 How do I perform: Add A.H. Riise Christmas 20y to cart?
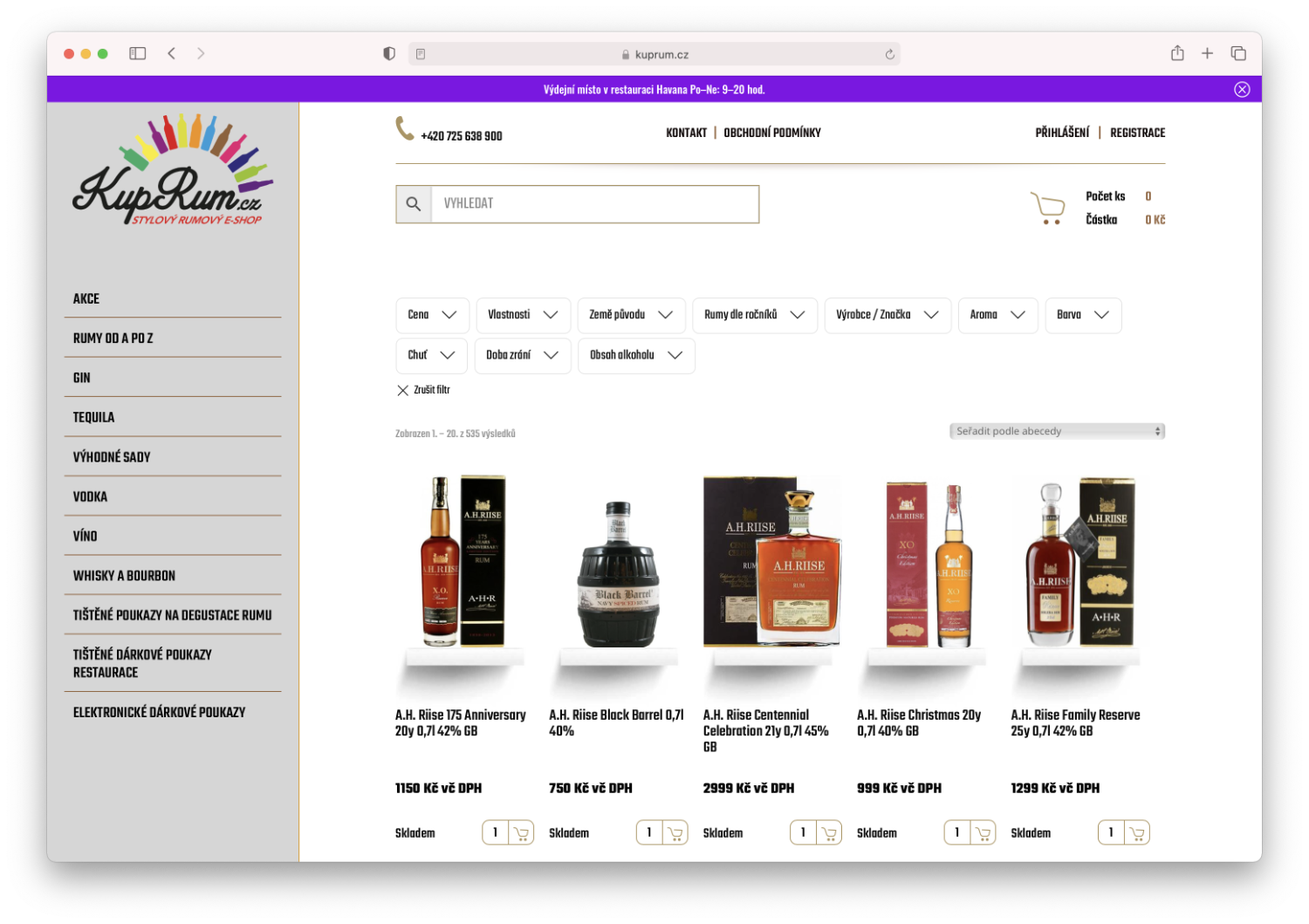pos(983,832)
